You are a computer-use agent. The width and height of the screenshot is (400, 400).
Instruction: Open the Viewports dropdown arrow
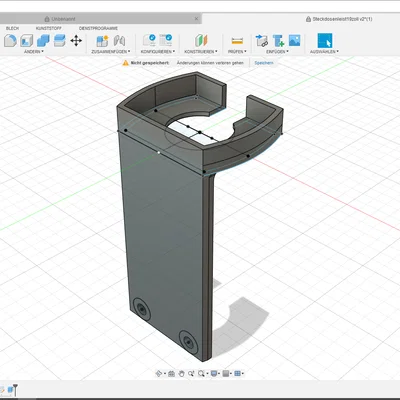coord(243,374)
